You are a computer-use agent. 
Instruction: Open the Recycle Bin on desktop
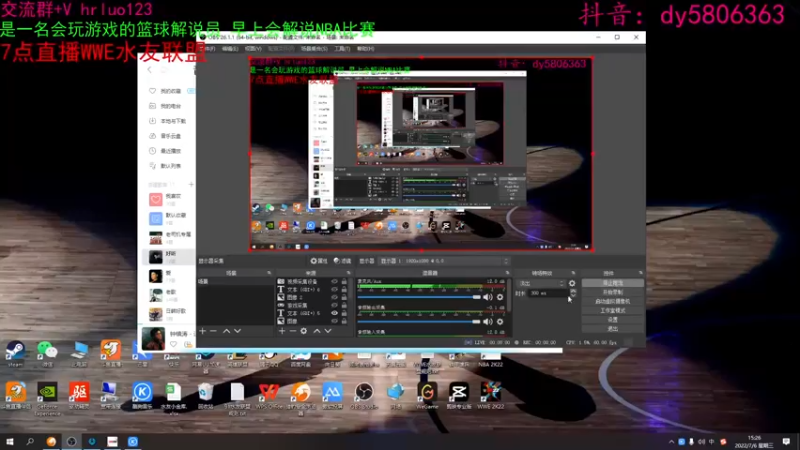205,396
